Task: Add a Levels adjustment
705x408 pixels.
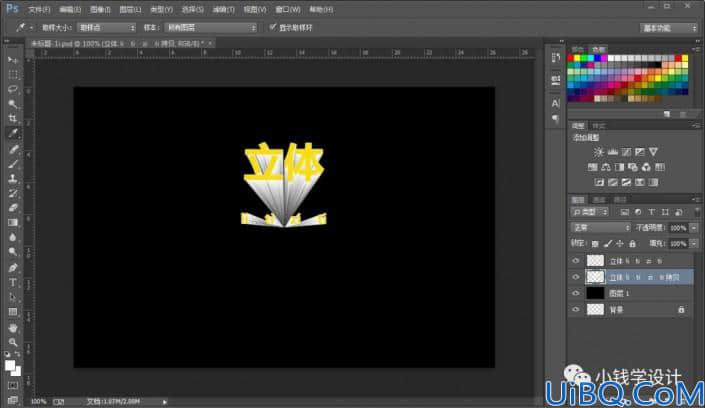Action: 612,152
